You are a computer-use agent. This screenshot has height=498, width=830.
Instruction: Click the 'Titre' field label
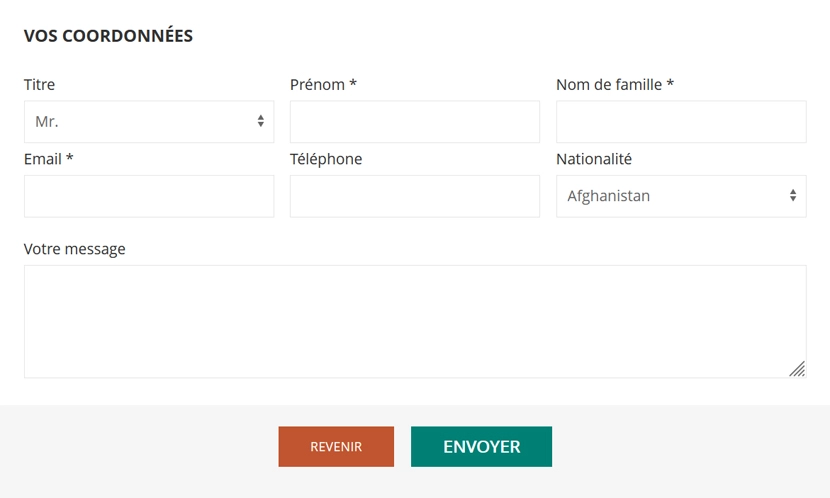click(39, 85)
